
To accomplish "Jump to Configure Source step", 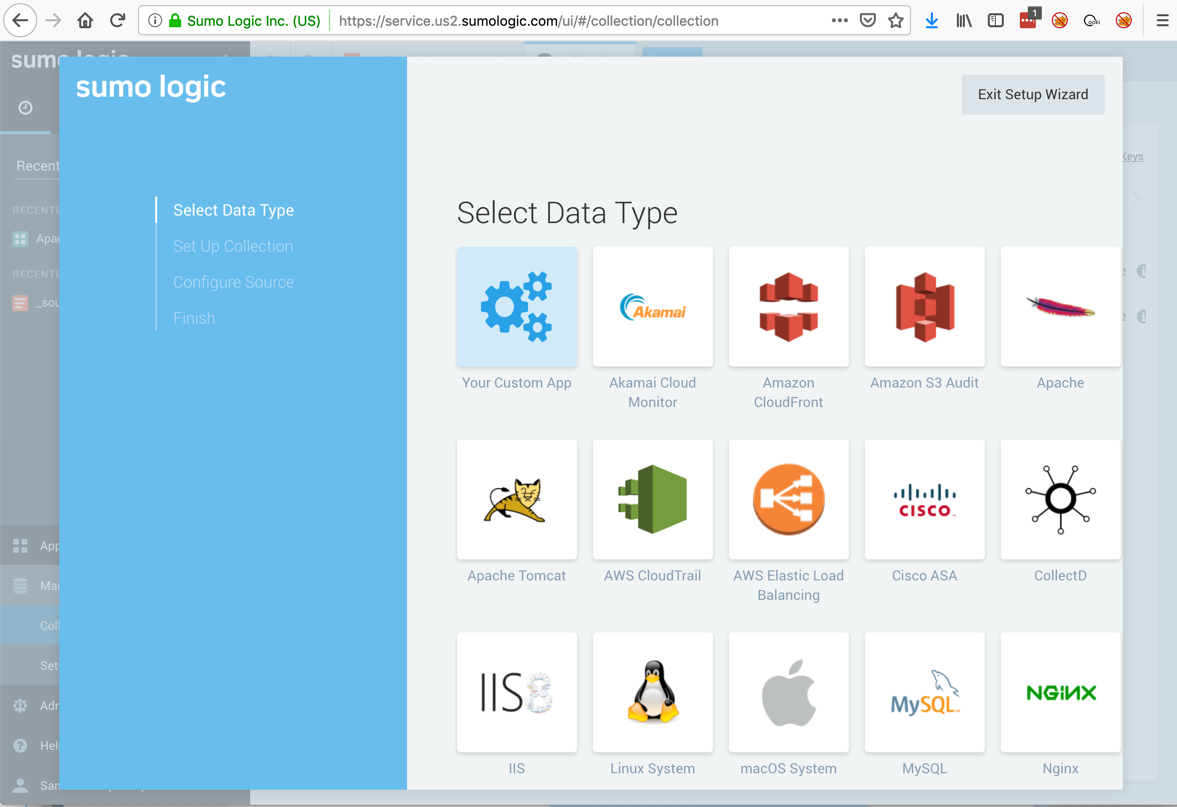I will point(233,282).
